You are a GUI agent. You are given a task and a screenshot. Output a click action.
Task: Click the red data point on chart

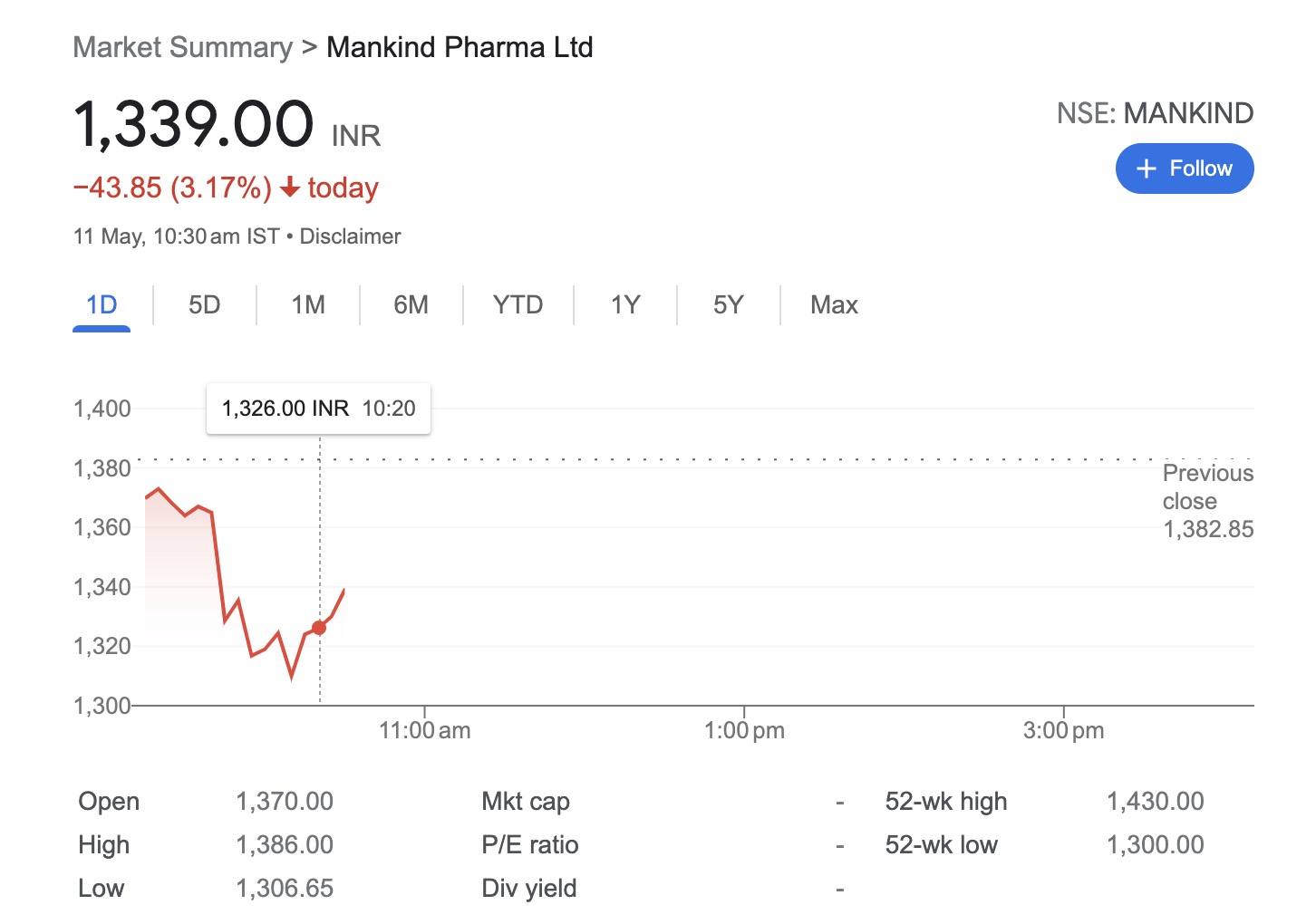coord(319,628)
